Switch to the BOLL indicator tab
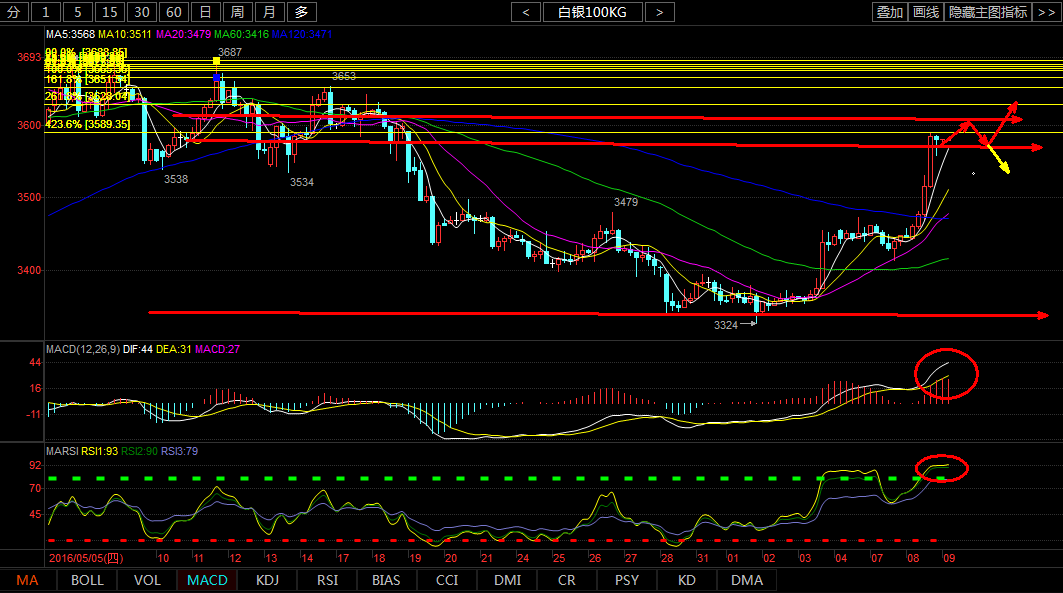The height and width of the screenshot is (593, 1063). click(87, 580)
